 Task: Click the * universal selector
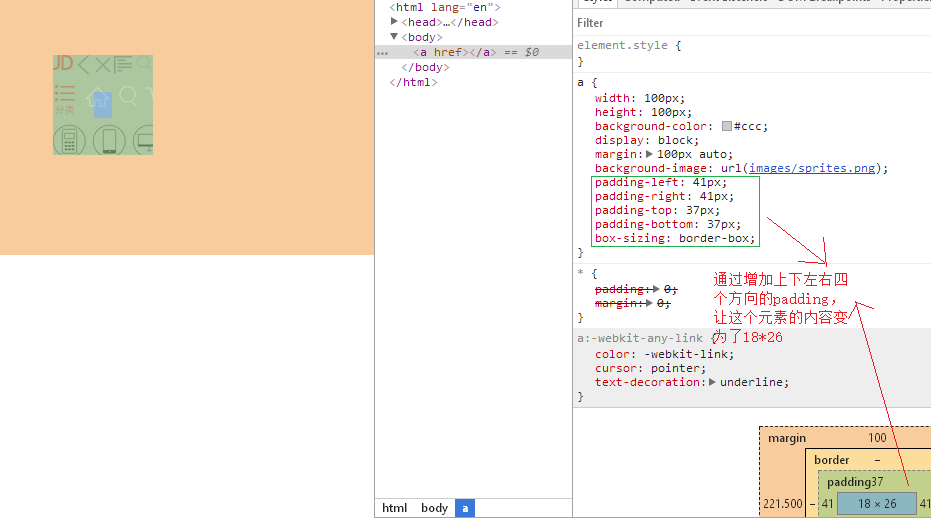tap(580, 273)
